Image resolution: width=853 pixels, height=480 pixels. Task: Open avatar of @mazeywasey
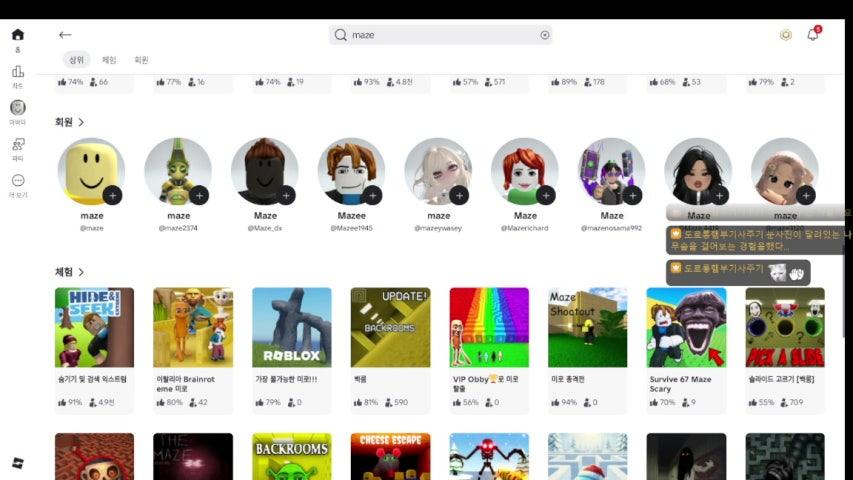tap(438, 171)
